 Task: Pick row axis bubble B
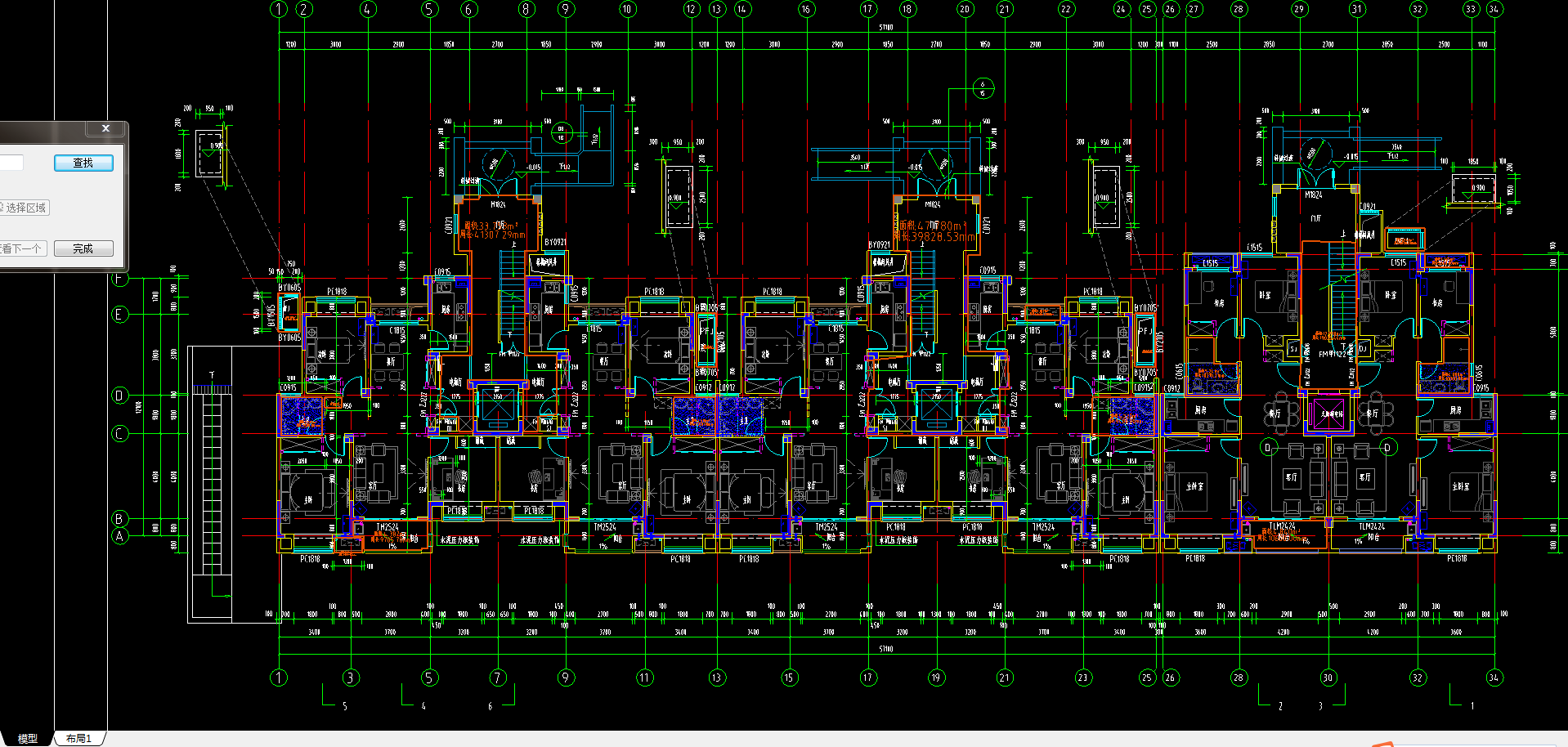tap(119, 519)
